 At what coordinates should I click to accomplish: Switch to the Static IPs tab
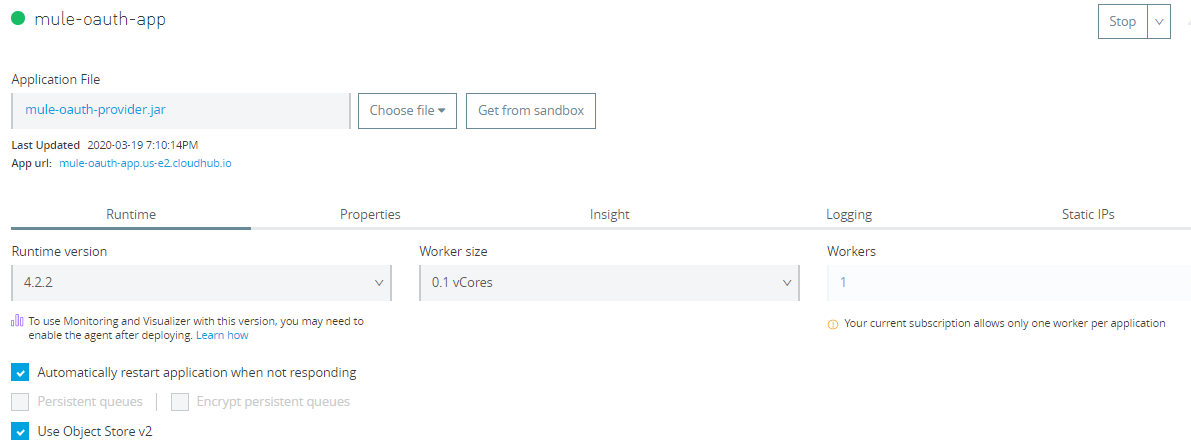tap(1088, 215)
